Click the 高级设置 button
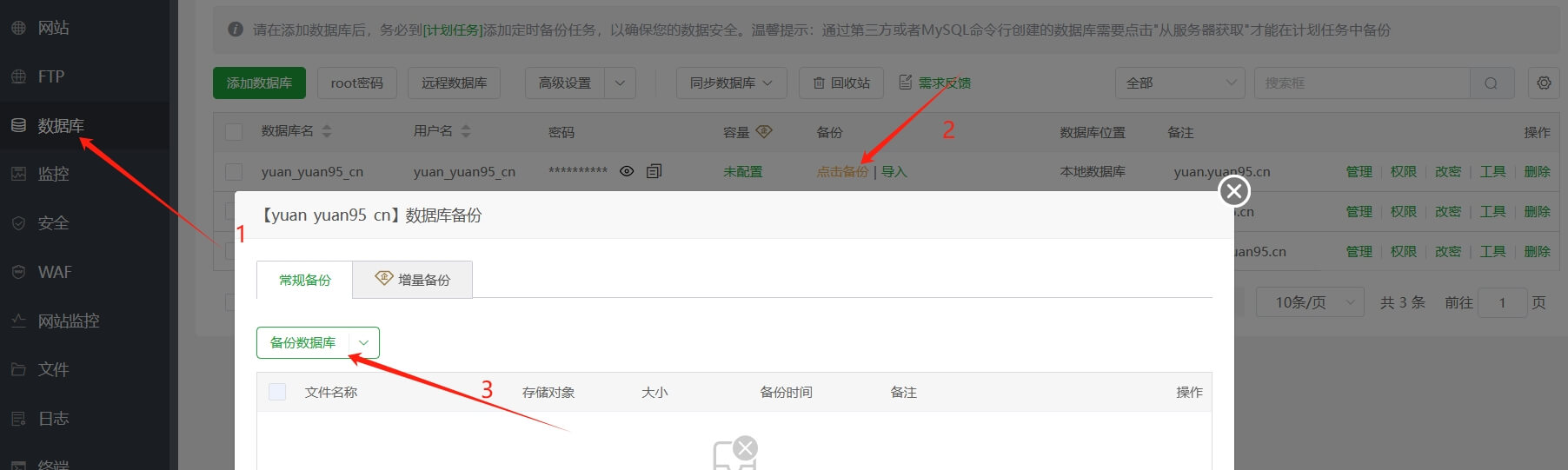This screenshot has width=1568, height=470. tap(565, 83)
